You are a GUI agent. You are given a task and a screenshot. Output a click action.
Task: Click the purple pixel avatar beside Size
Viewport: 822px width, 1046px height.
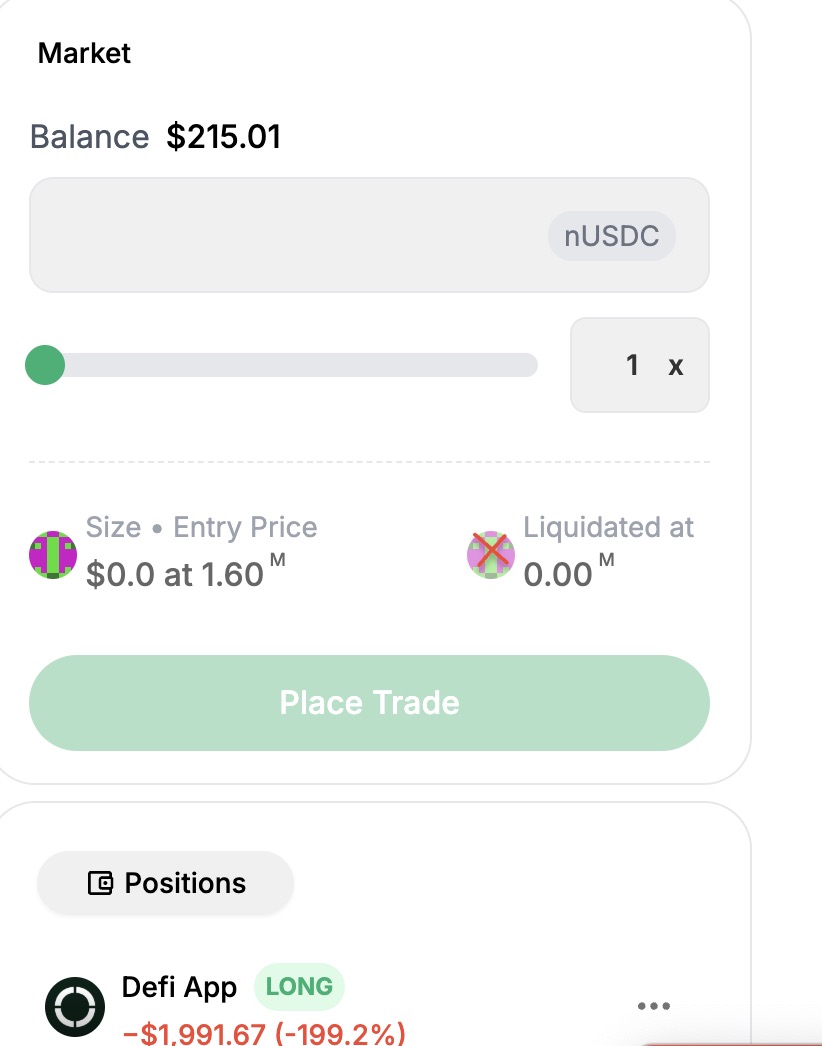coord(53,554)
